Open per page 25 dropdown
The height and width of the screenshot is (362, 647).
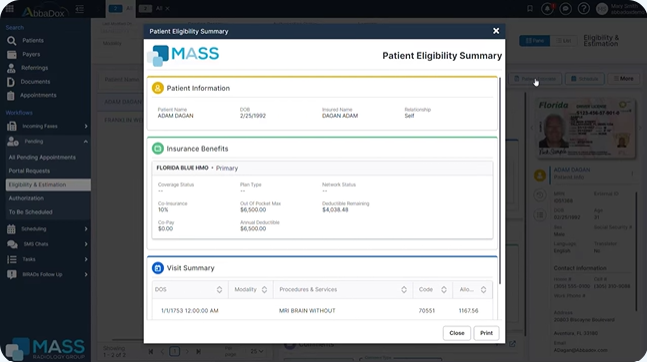click(257, 351)
